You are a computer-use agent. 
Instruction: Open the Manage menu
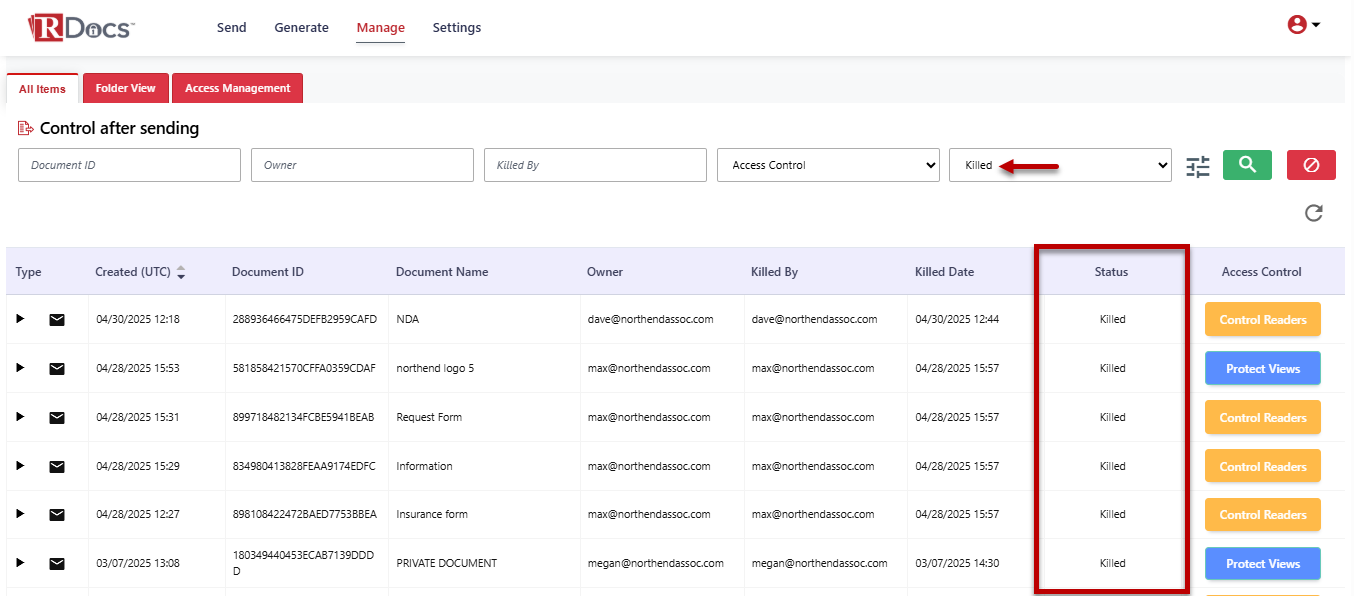380,28
